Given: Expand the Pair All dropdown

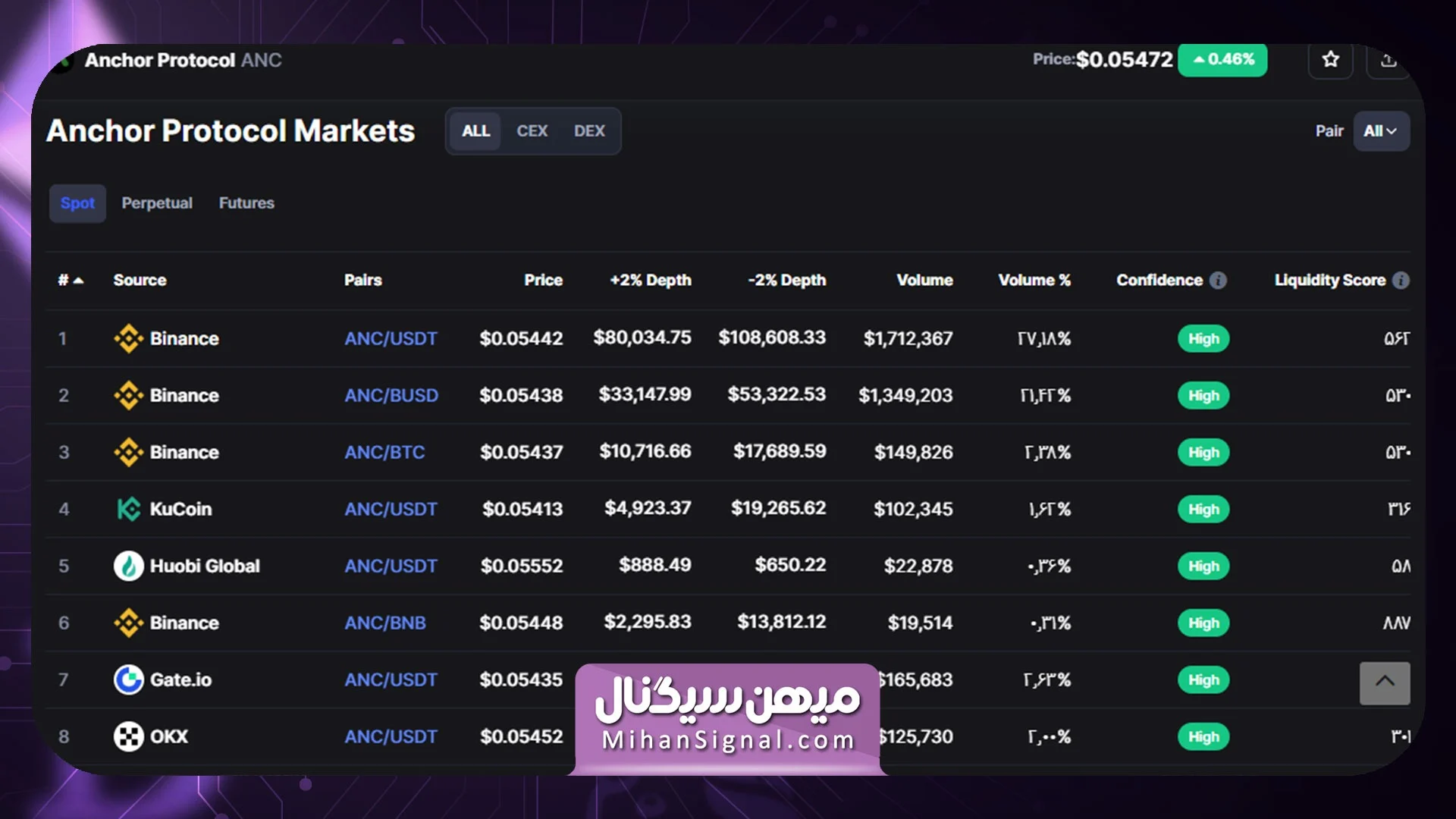Looking at the screenshot, I should coord(1381,131).
